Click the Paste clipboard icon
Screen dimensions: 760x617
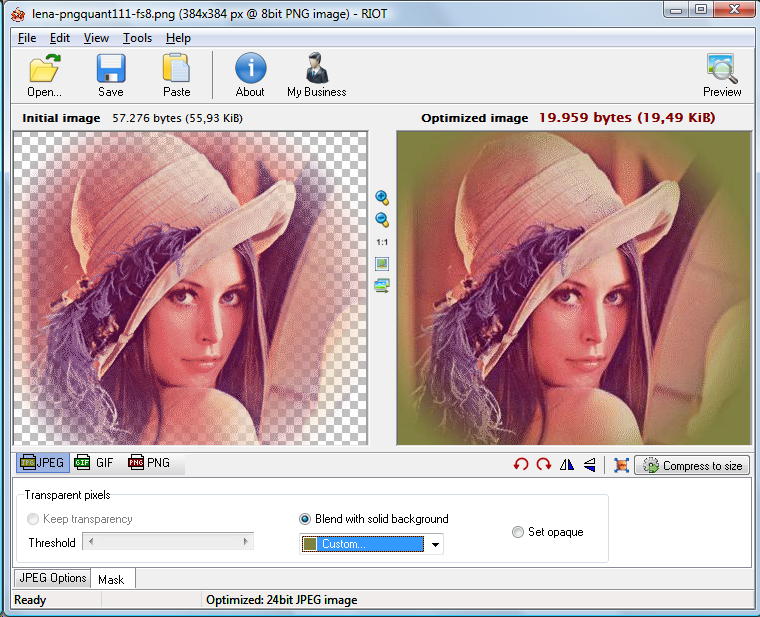coord(176,69)
